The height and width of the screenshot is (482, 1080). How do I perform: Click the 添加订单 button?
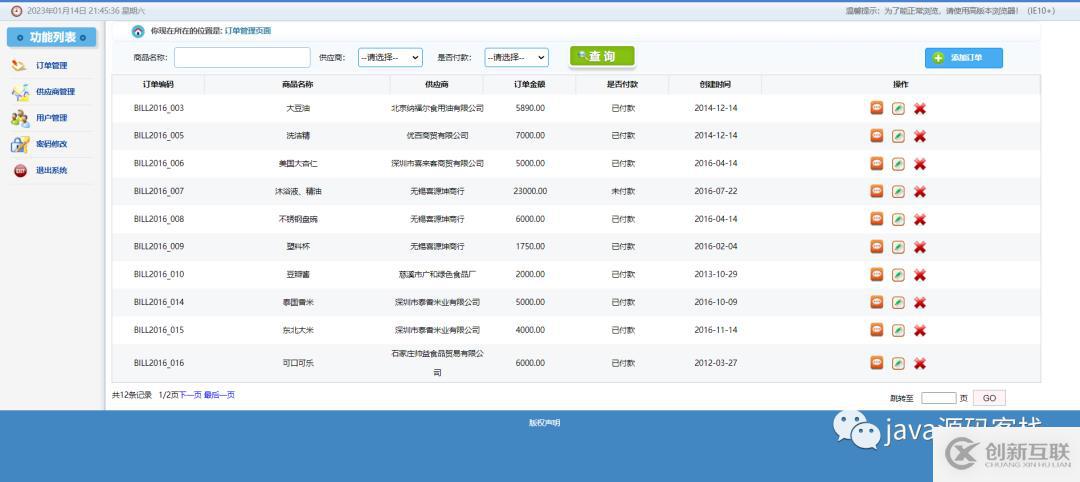click(963, 58)
